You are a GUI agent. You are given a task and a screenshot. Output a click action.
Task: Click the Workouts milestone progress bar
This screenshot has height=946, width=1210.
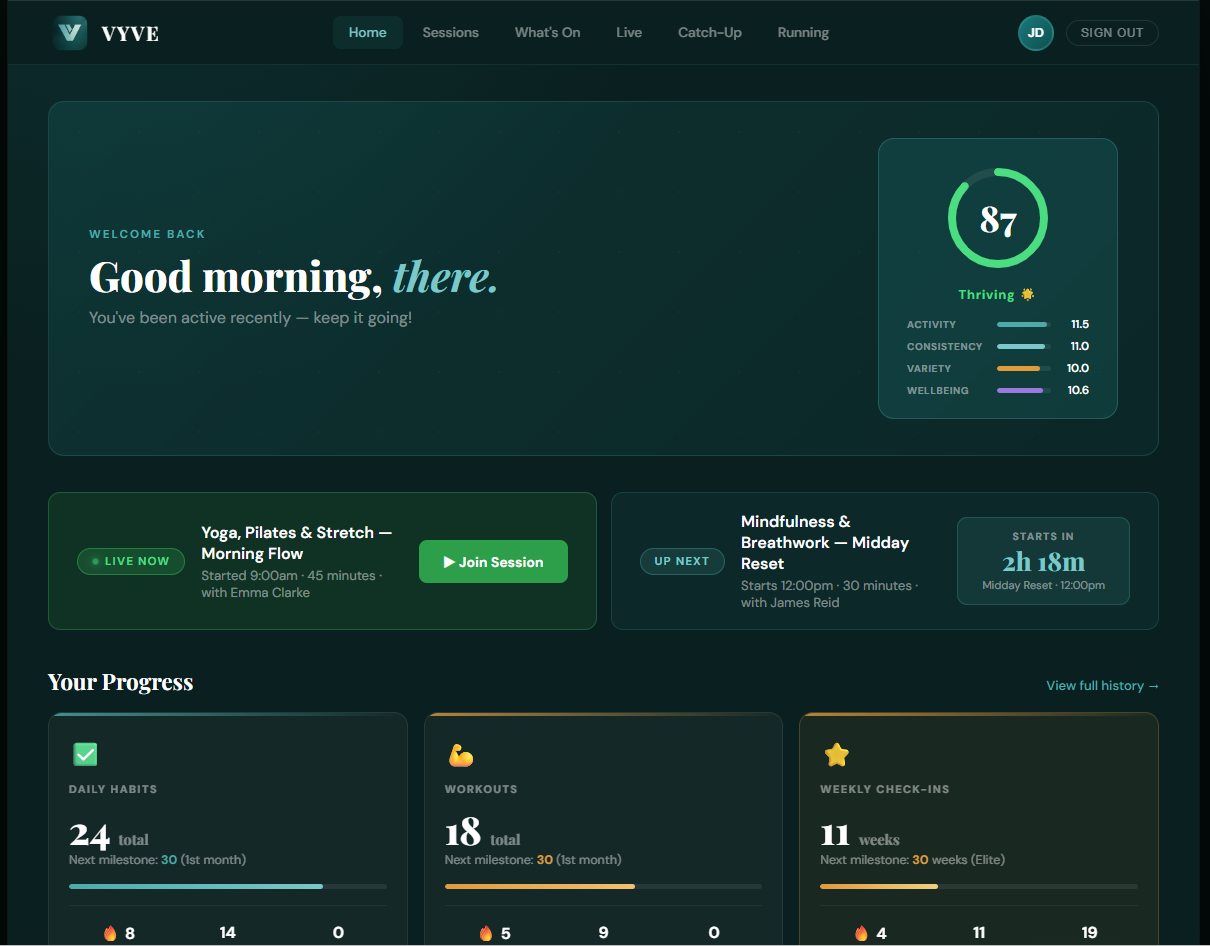click(x=603, y=887)
